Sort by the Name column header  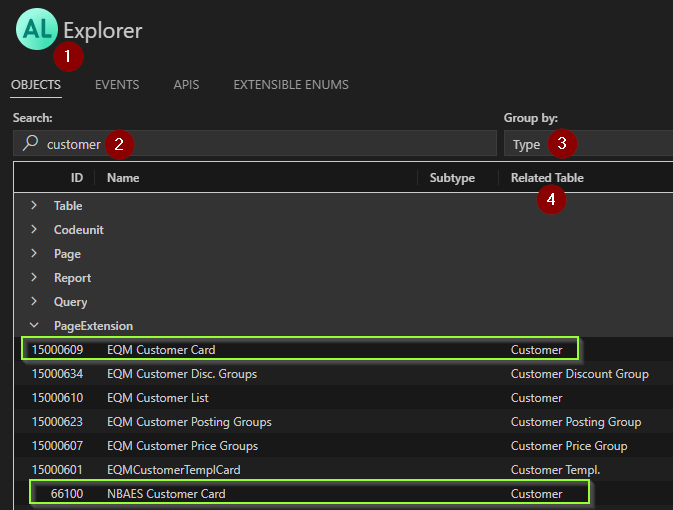pyautogui.click(x=123, y=178)
